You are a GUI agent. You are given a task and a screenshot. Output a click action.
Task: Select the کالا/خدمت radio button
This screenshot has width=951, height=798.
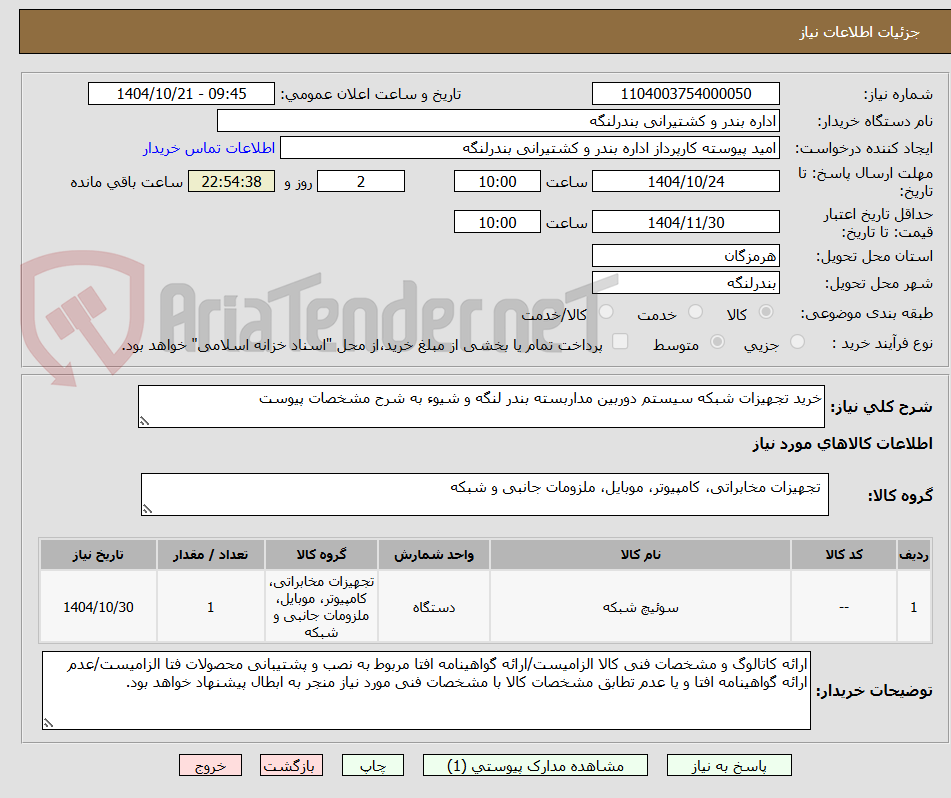click(x=606, y=312)
